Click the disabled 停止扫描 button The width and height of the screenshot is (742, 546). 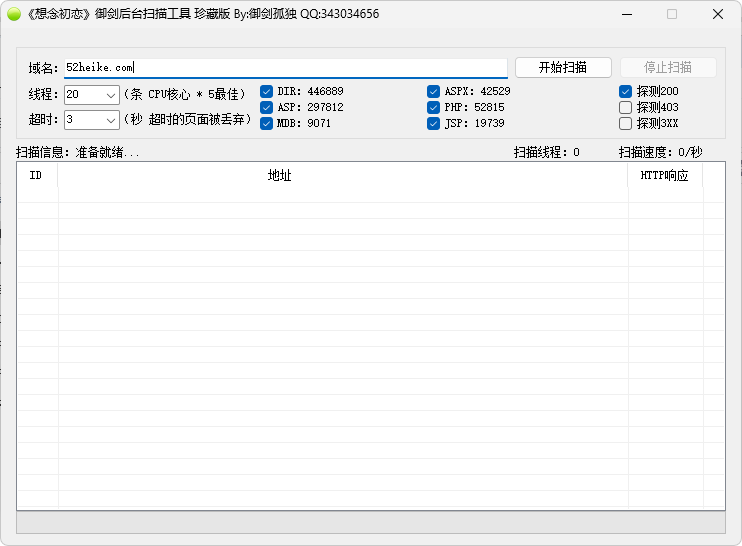pos(668,68)
